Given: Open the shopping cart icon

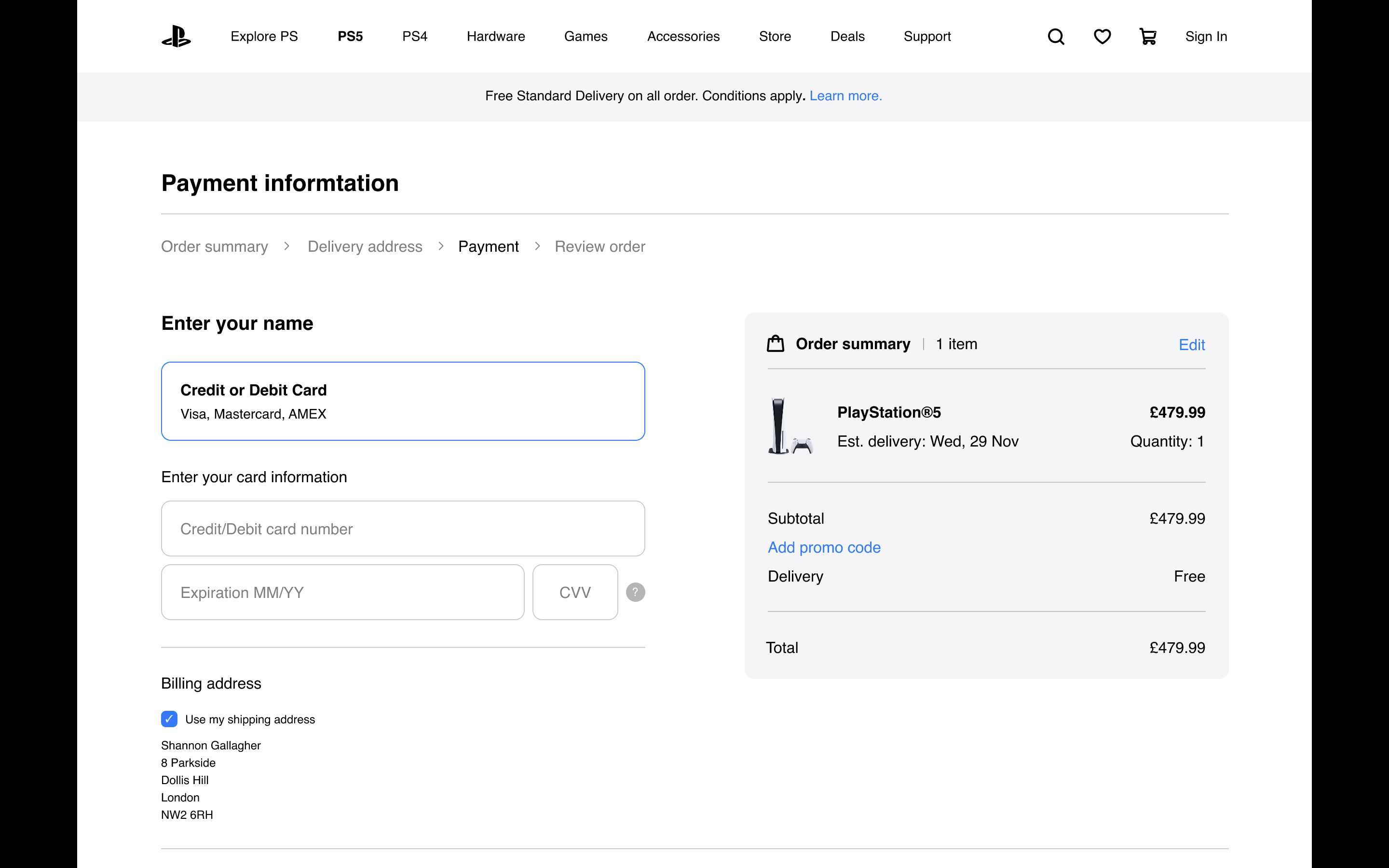Looking at the screenshot, I should (1148, 37).
